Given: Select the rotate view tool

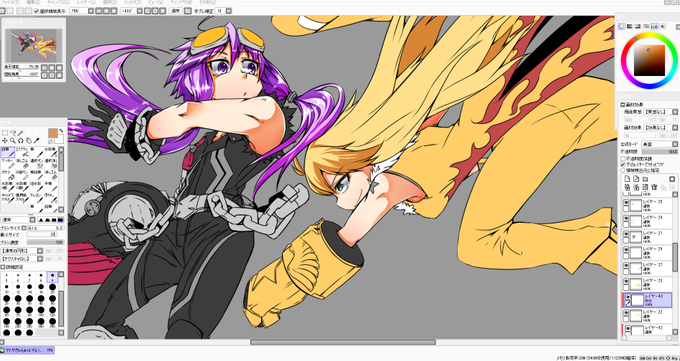Looking at the screenshot, I should click(x=20, y=141).
